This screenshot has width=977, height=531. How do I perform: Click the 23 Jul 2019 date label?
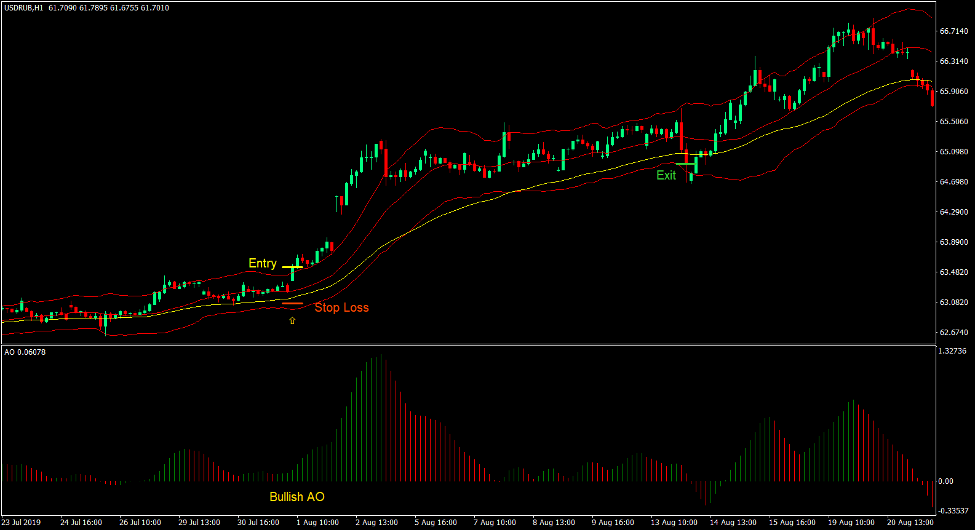(23, 522)
